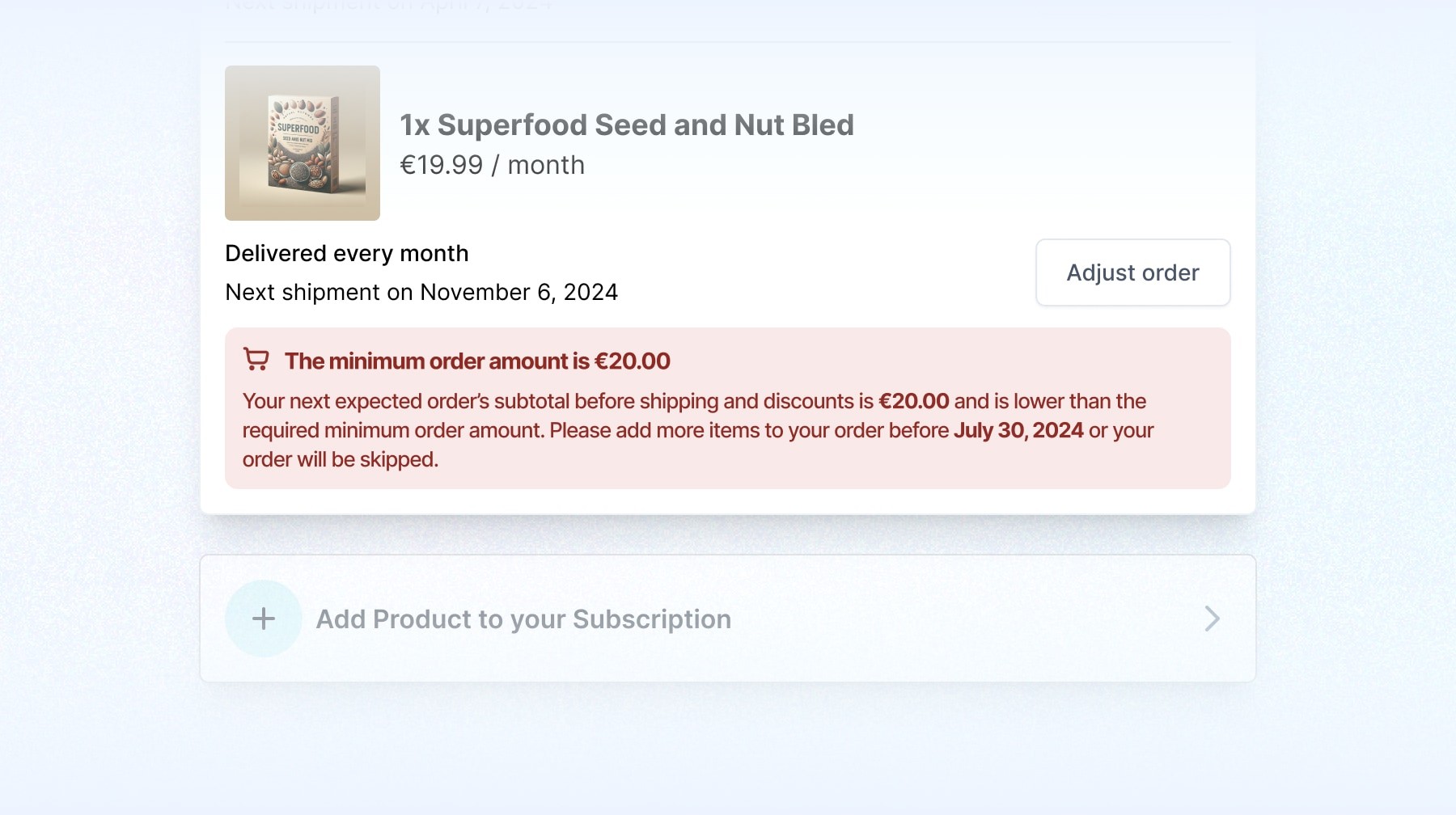Select Add Product to your Subscription
Image resolution: width=1456 pixels, height=815 pixels.
[x=523, y=619]
